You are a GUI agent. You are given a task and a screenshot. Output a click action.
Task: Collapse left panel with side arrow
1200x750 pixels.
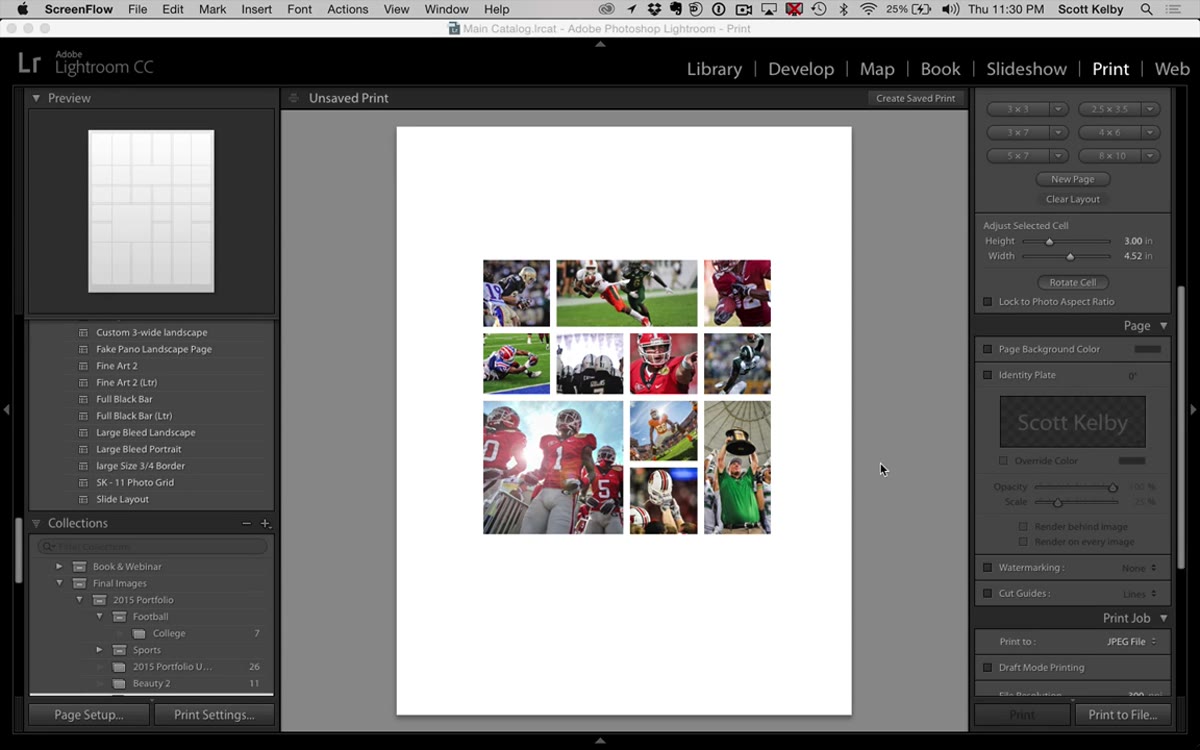tap(7, 409)
